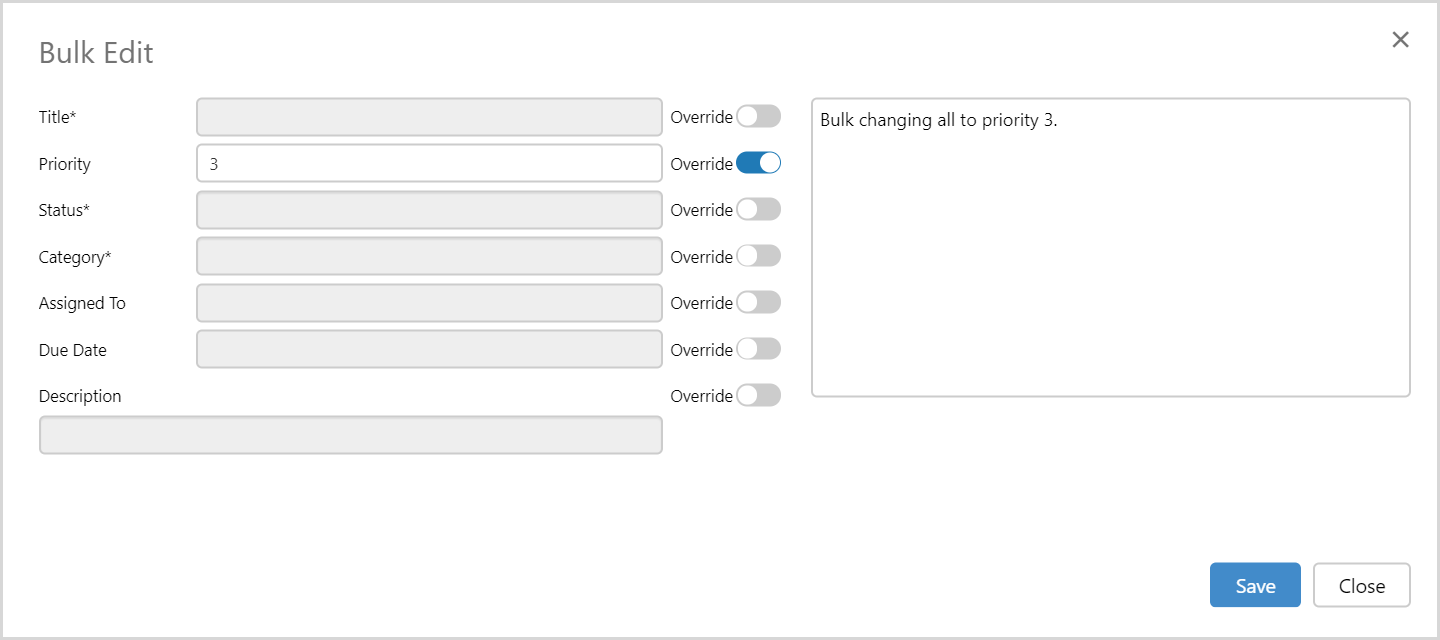Click the Description text field
Image resolution: width=1440 pixels, height=640 pixels.
[350, 435]
